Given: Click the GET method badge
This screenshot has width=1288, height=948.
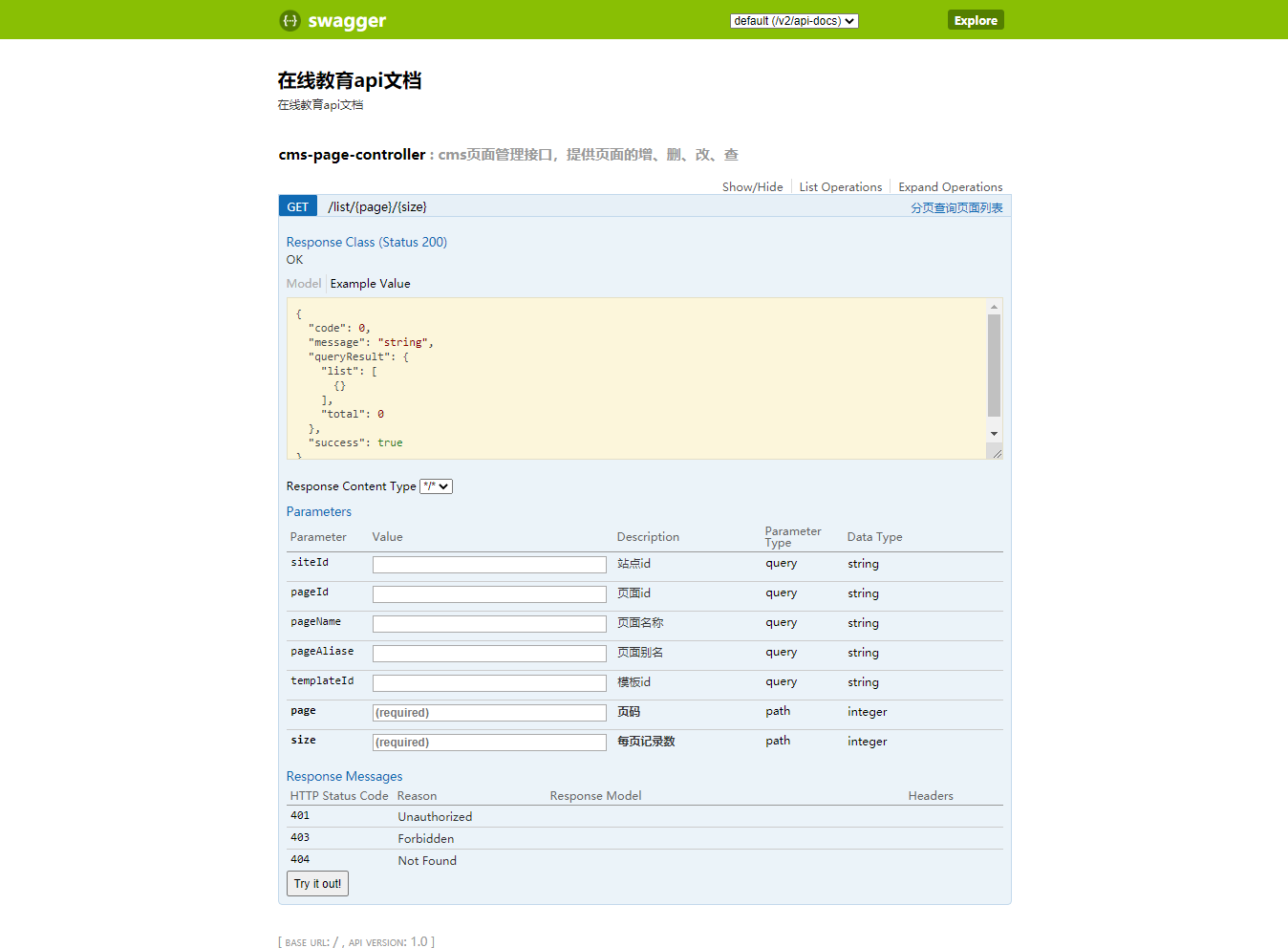Looking at the screenshot, I should (x=297, y=206).
